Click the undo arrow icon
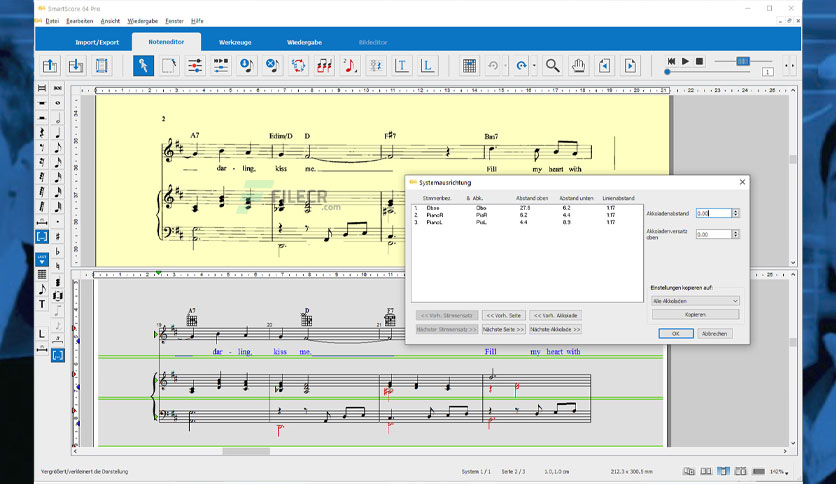 click(x=493, y=66)
